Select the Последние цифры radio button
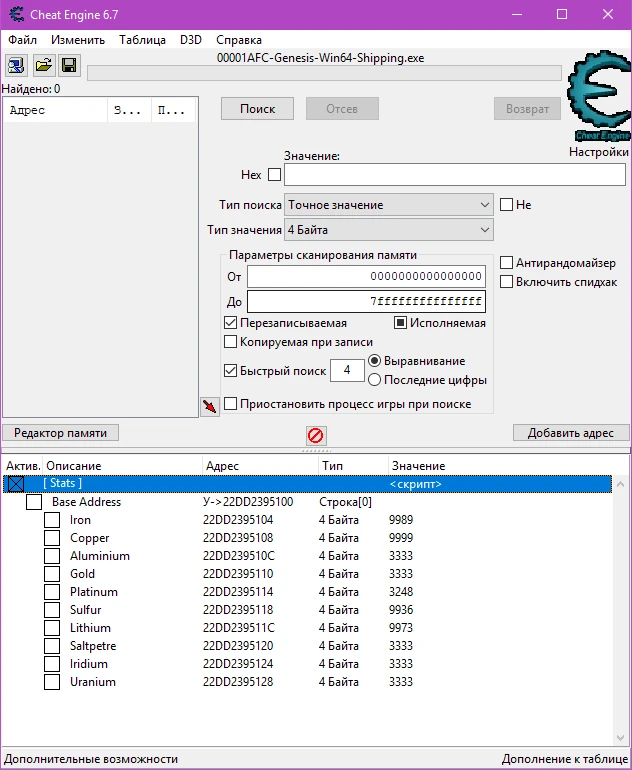The image size is (632, 770). [x=374, y=380]
